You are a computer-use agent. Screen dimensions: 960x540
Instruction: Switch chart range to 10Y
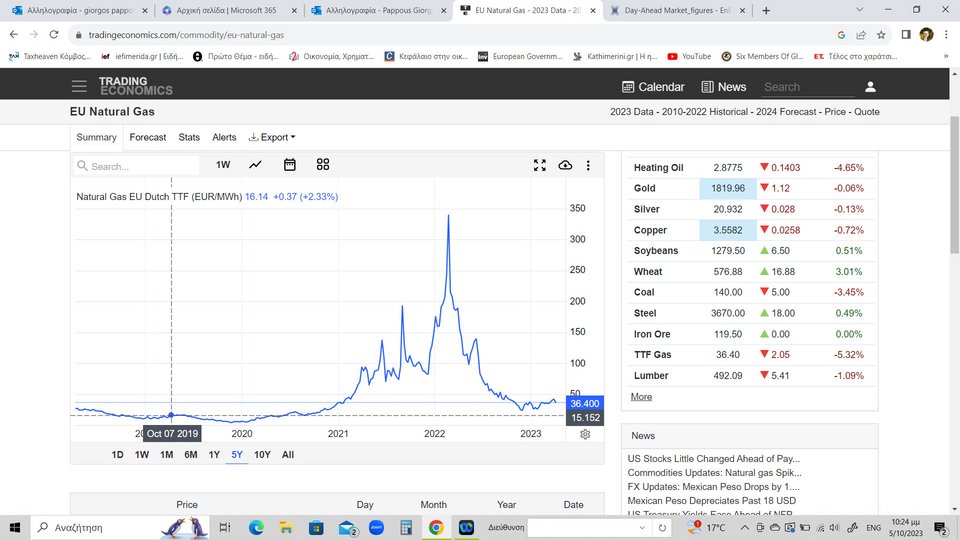tap(262, 455)
